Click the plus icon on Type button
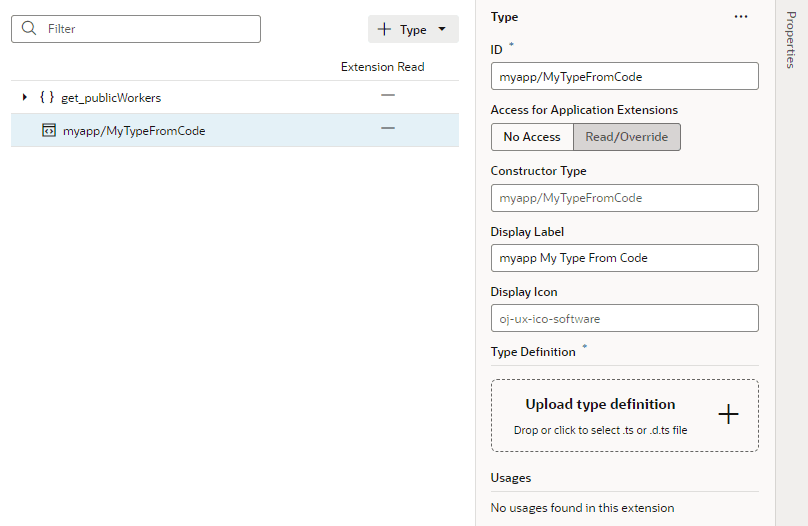Screen dimensions: 808x526 tap(384, 29)
